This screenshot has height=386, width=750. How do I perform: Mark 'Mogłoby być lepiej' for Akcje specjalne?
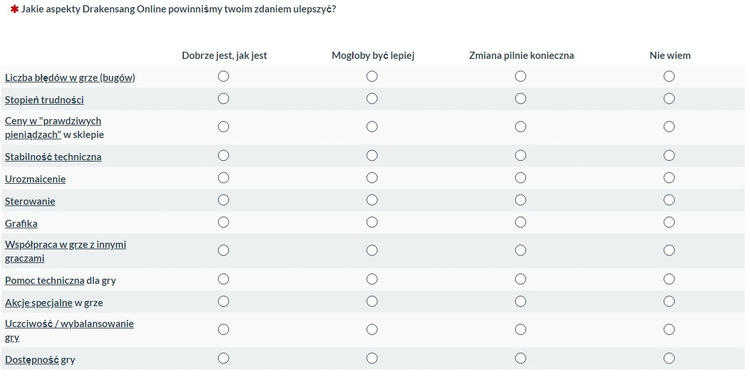tap(372, 301)
